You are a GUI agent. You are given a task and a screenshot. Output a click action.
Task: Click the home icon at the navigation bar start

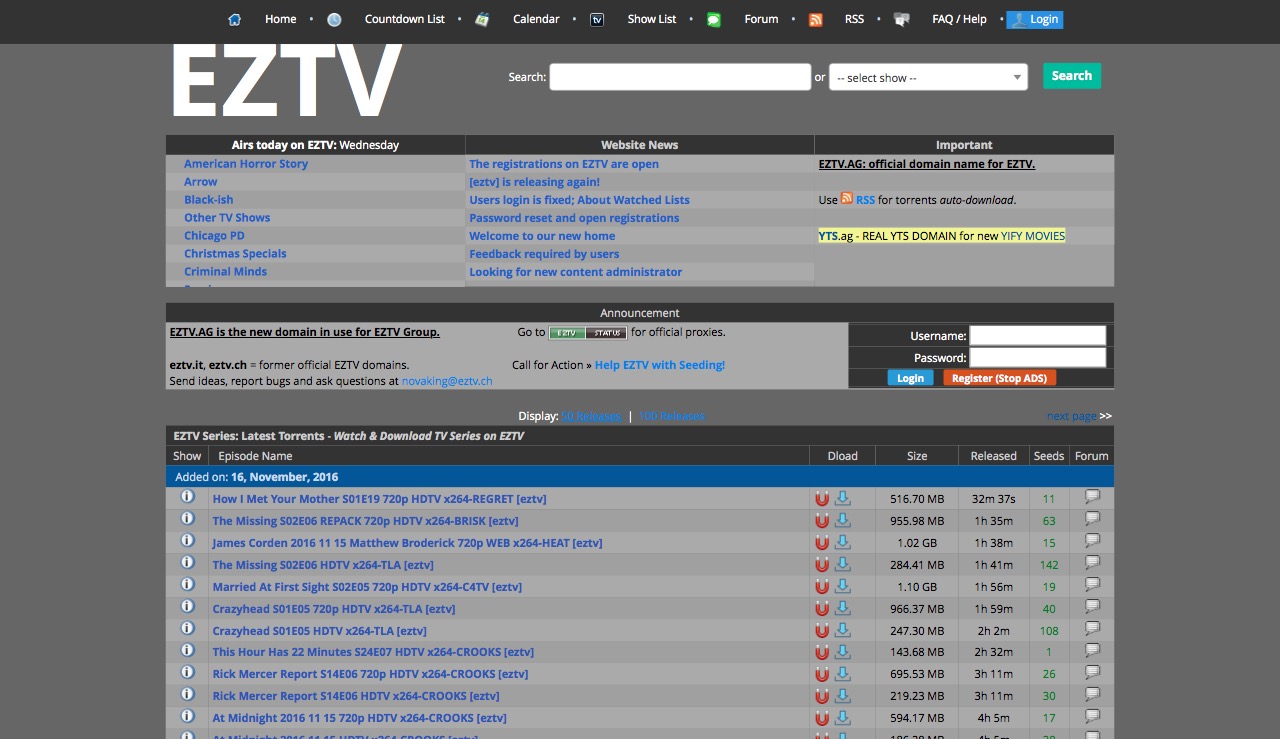234,19
